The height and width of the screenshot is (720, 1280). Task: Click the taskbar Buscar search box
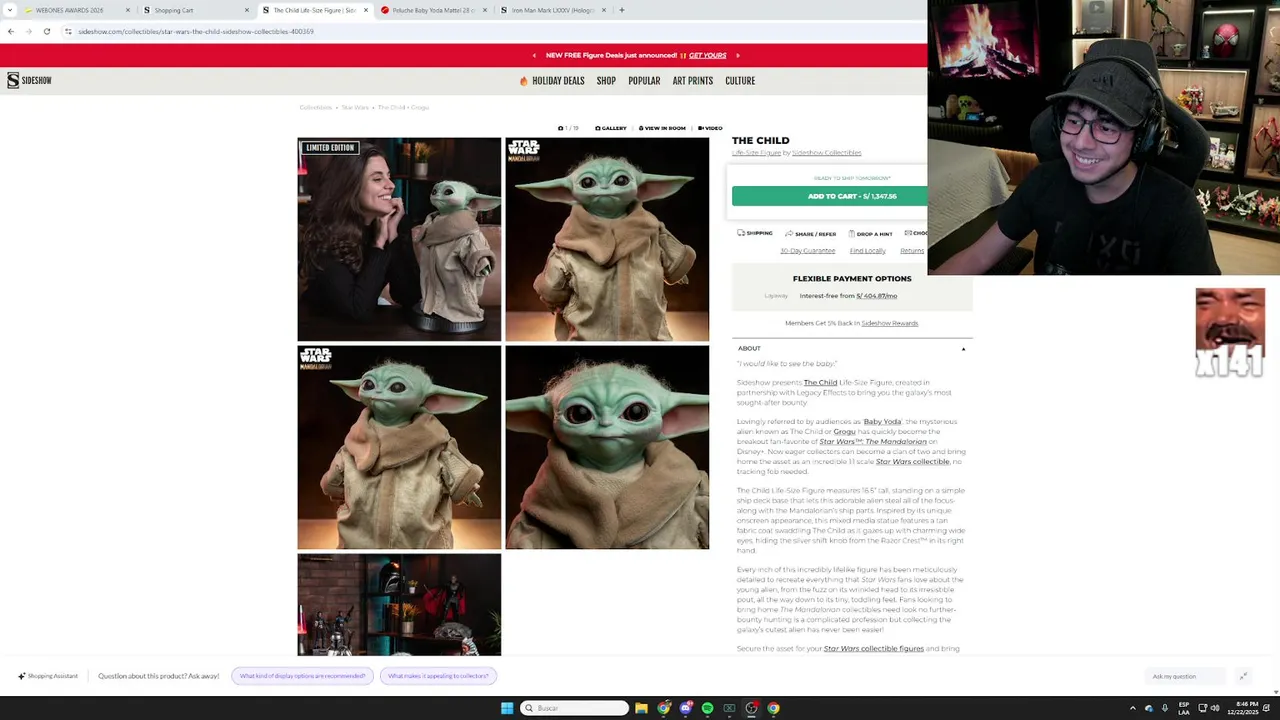click(575, 708)
